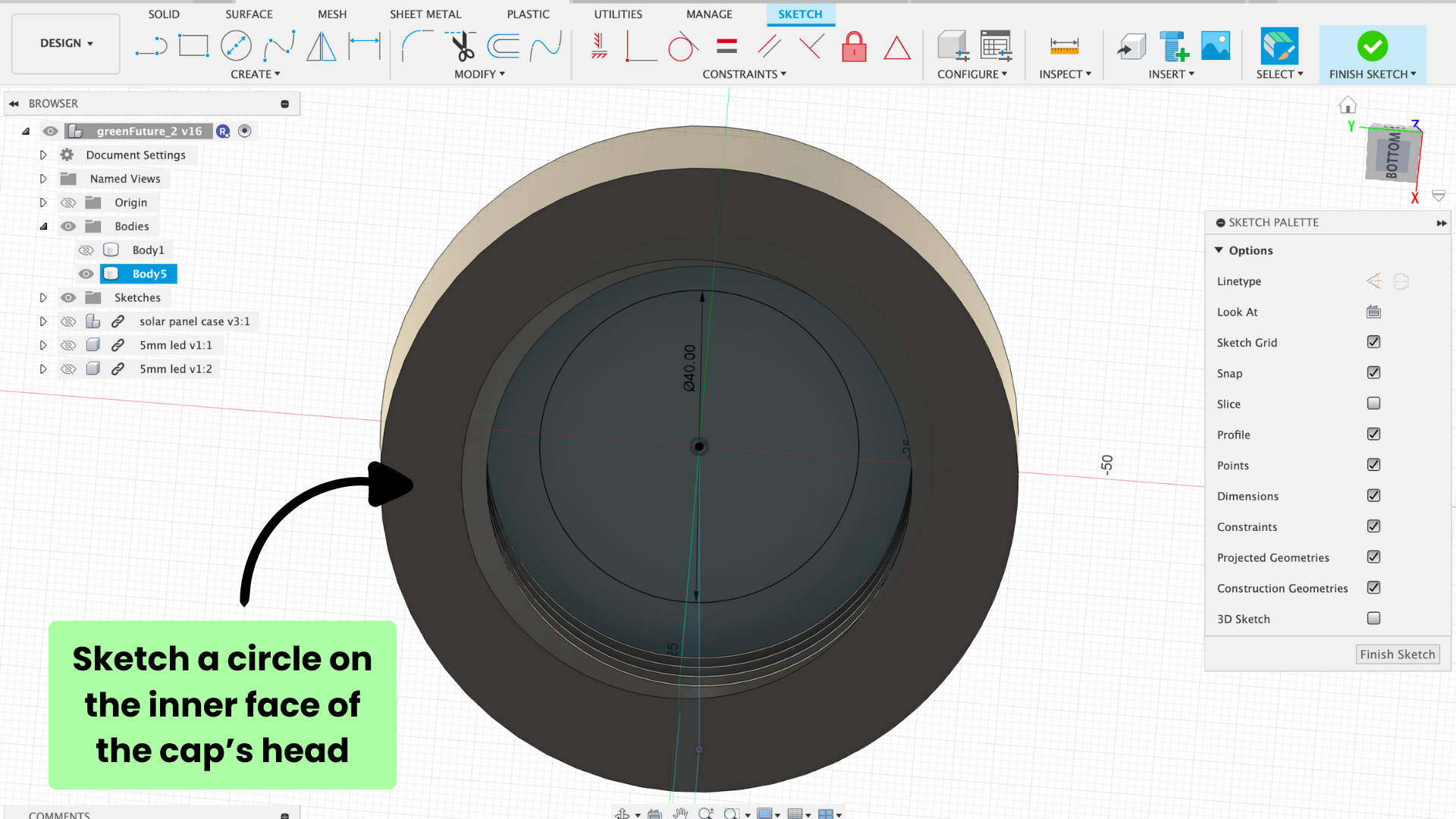The width and height of the screenshot is (1456, 819).
Task: Expand the Sketches folder in browser
Action: 43,298
